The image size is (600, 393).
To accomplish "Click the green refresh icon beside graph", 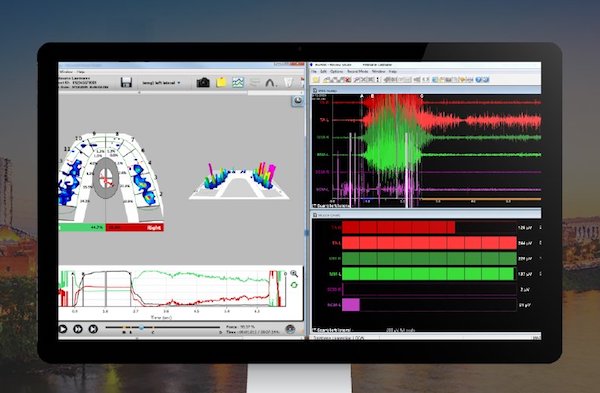I will pyautogui.click(x=294, y=285).
